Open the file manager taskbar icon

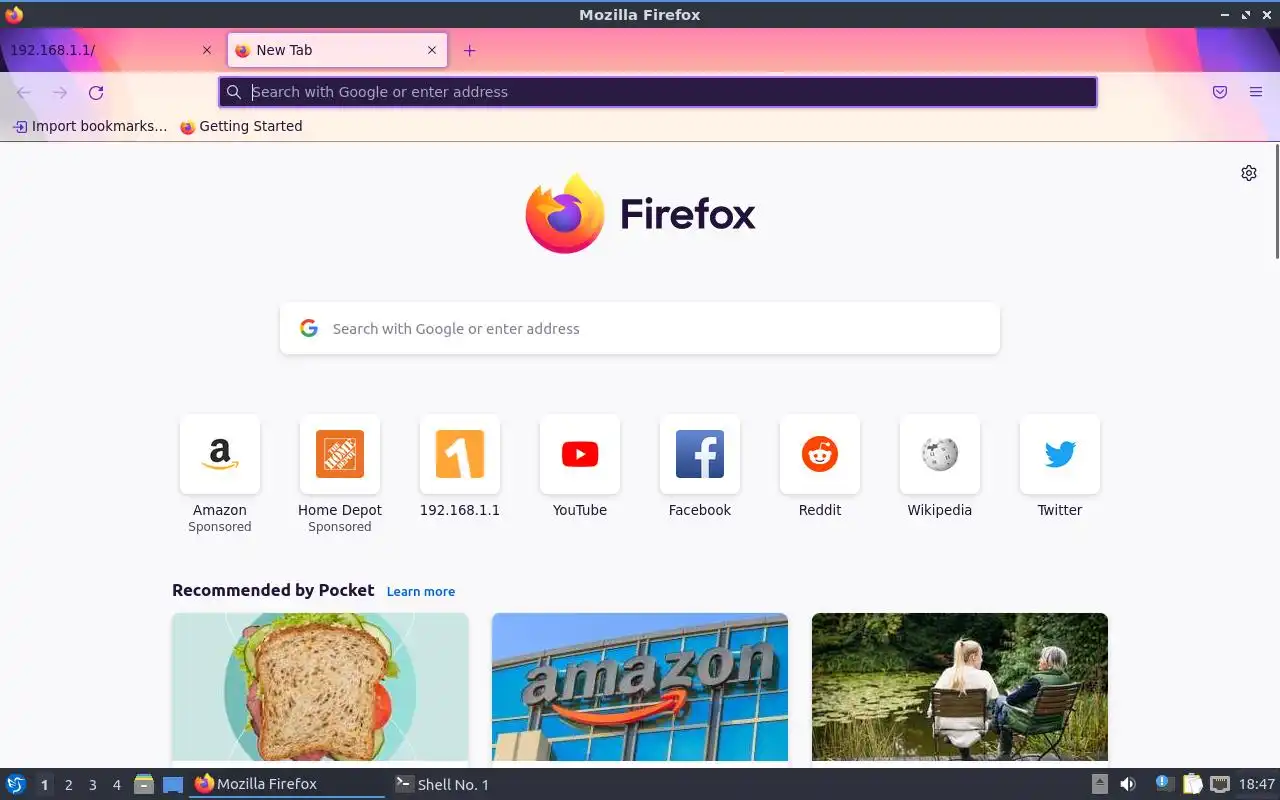[144, 785]
